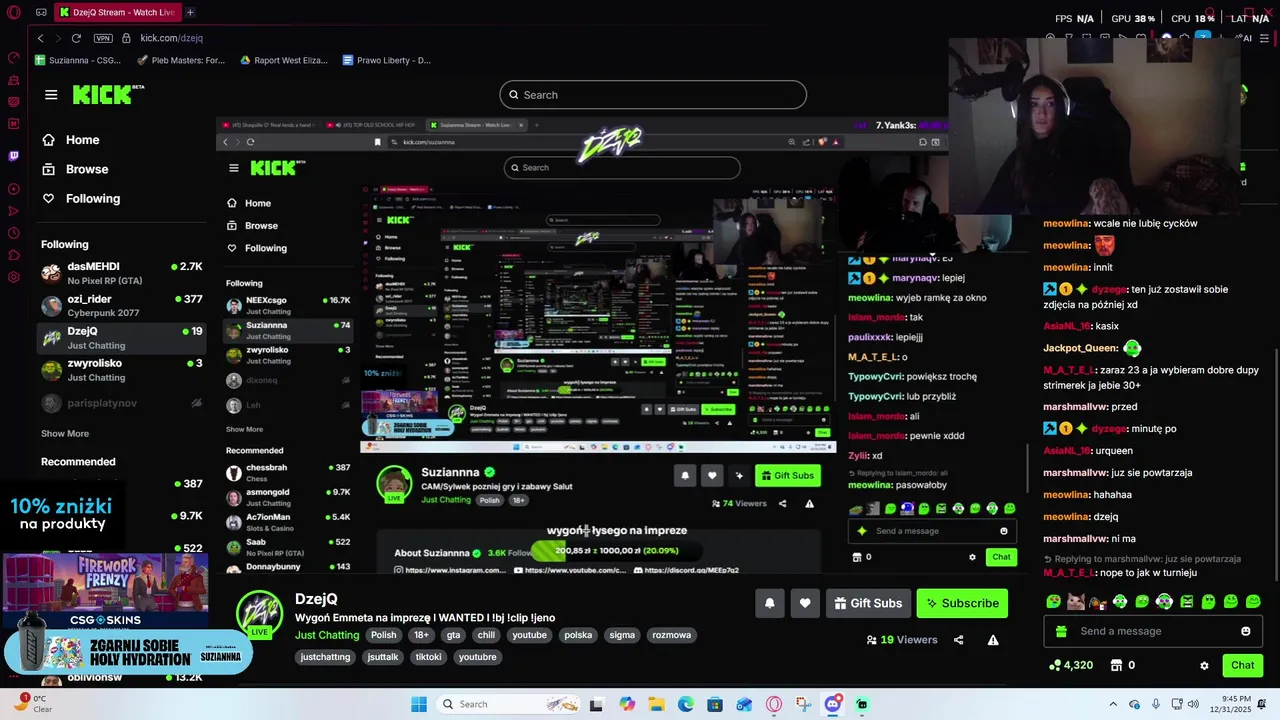The image size is (1280, 720).
Task: Click the Windows taskbar Search box
Action: (x=508, y=704)
